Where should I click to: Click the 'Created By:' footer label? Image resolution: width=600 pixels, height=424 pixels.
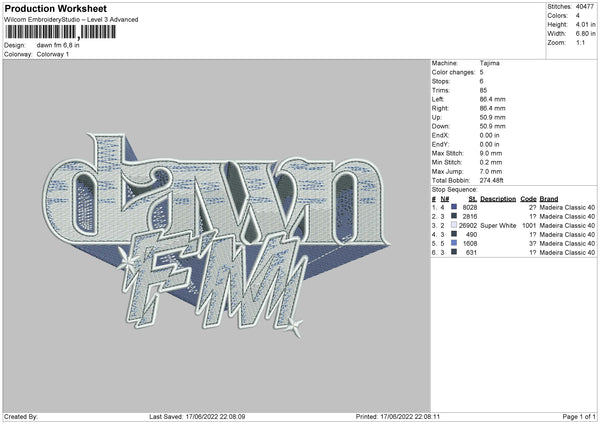tap(21, 416)
